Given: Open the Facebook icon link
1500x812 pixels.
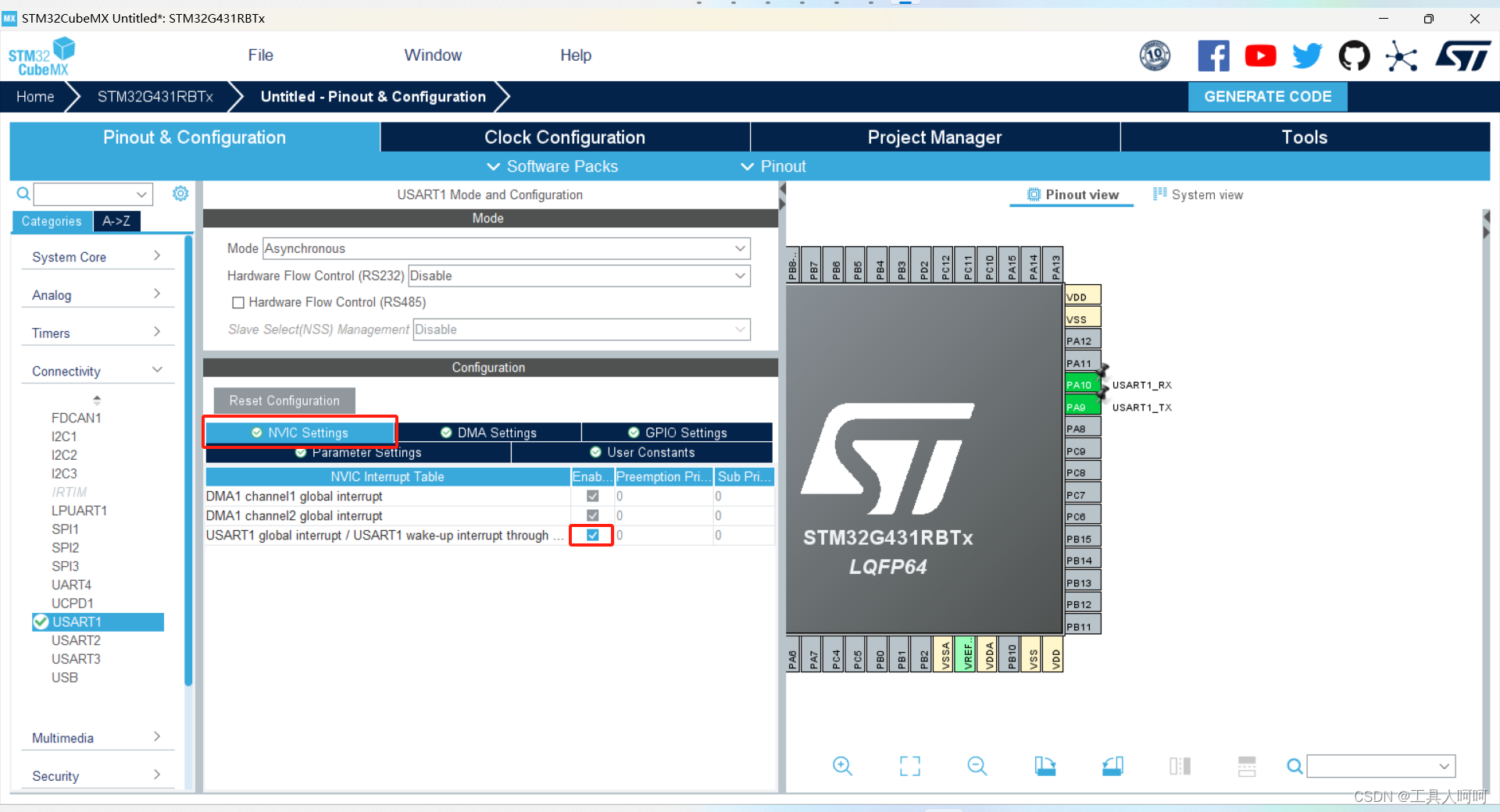Looking at the screenshot, I should coord(1213,56).
